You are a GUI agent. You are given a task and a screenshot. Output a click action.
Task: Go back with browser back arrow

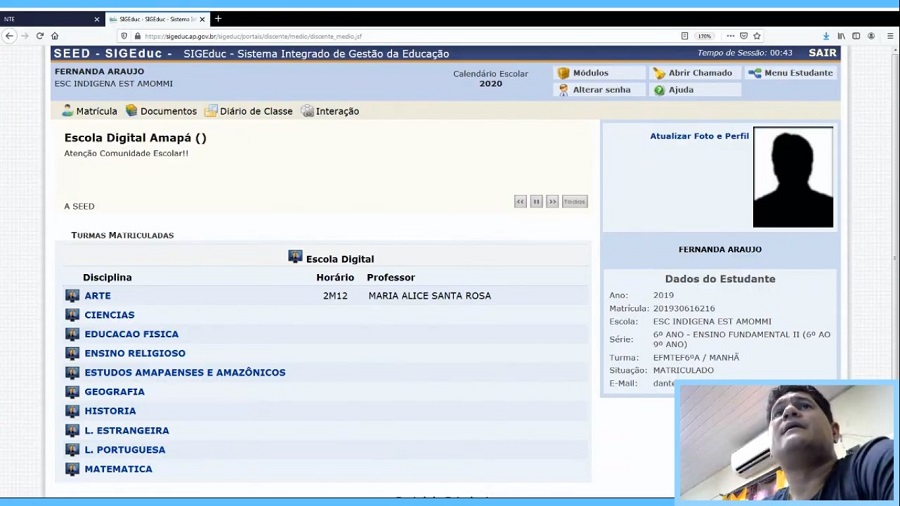[9, 36]
